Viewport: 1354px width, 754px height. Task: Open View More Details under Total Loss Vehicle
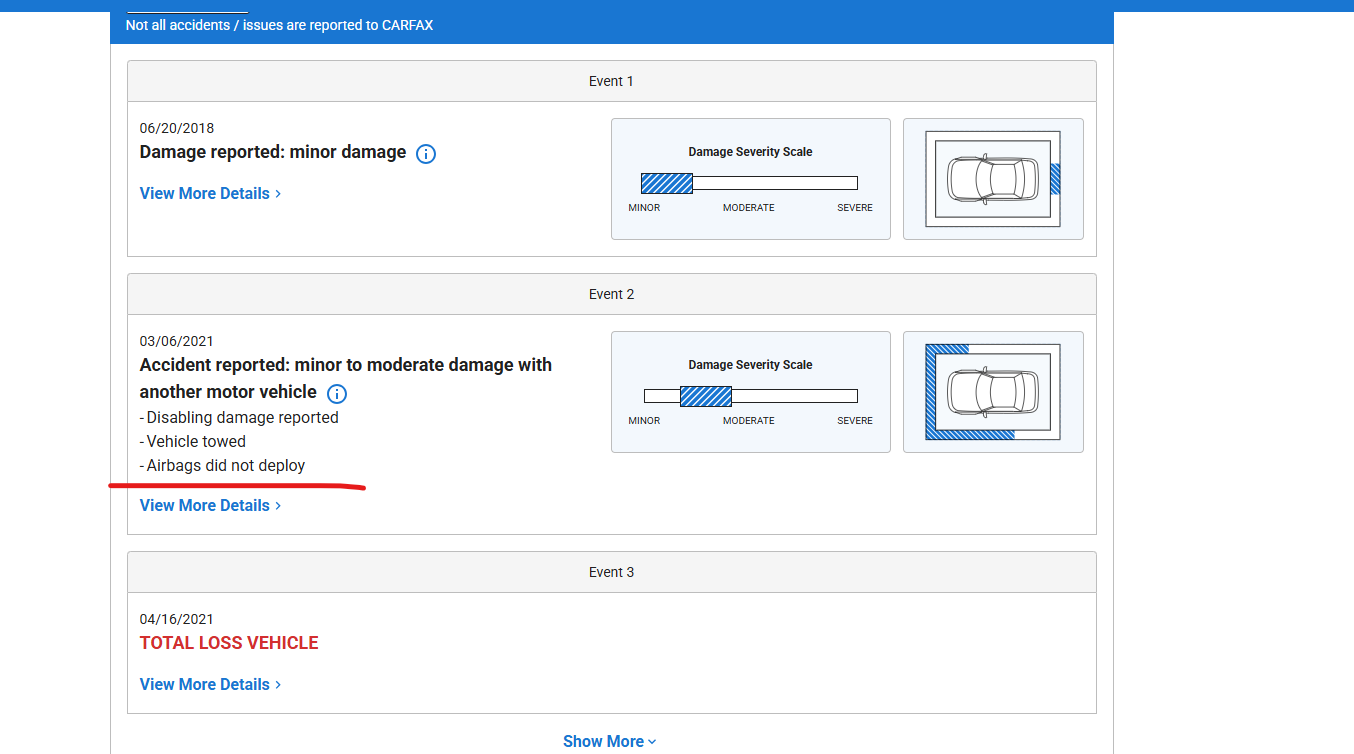coord(210,684)
